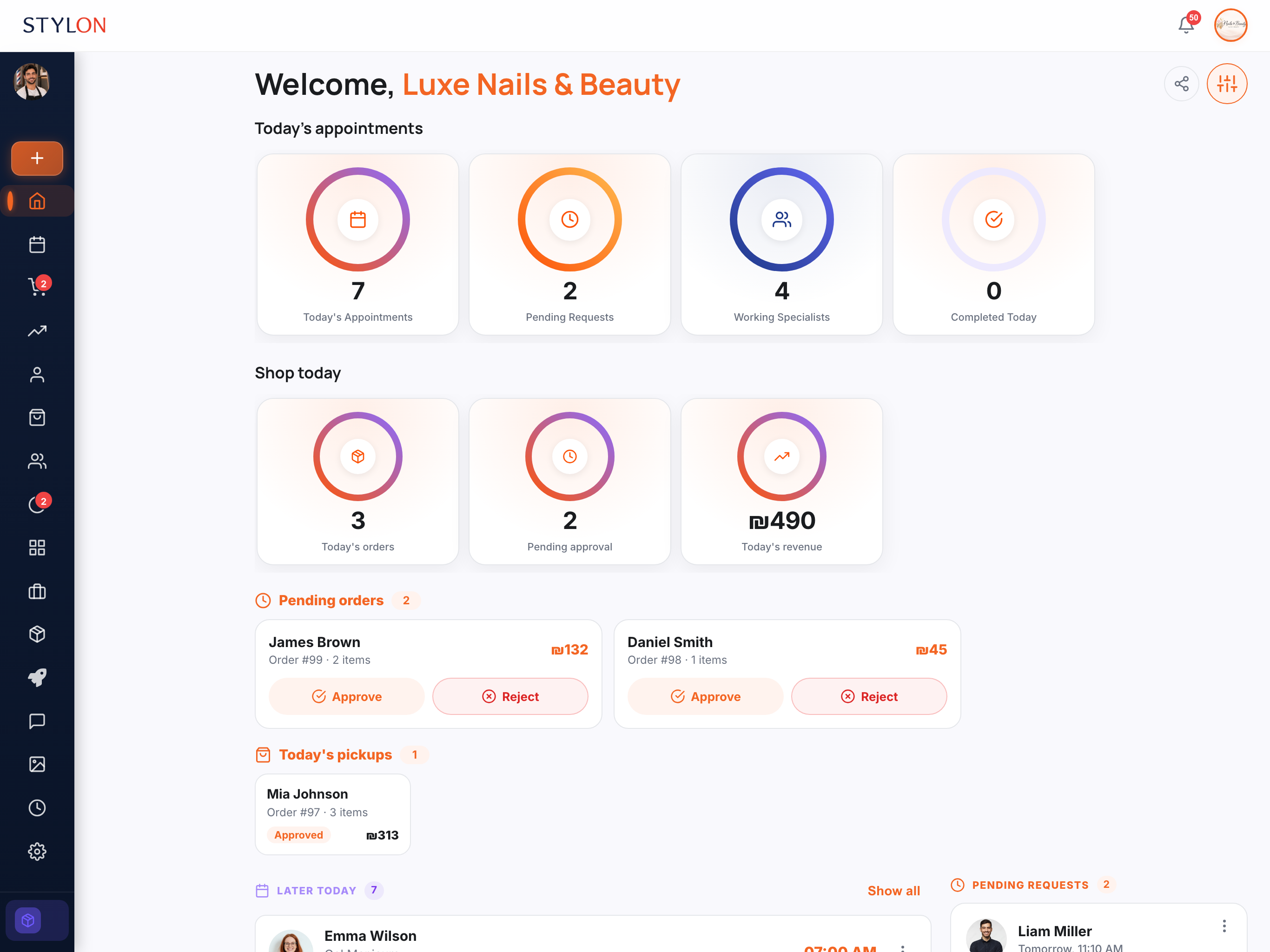Open the calendar sidebar icon

pos(37,245)
